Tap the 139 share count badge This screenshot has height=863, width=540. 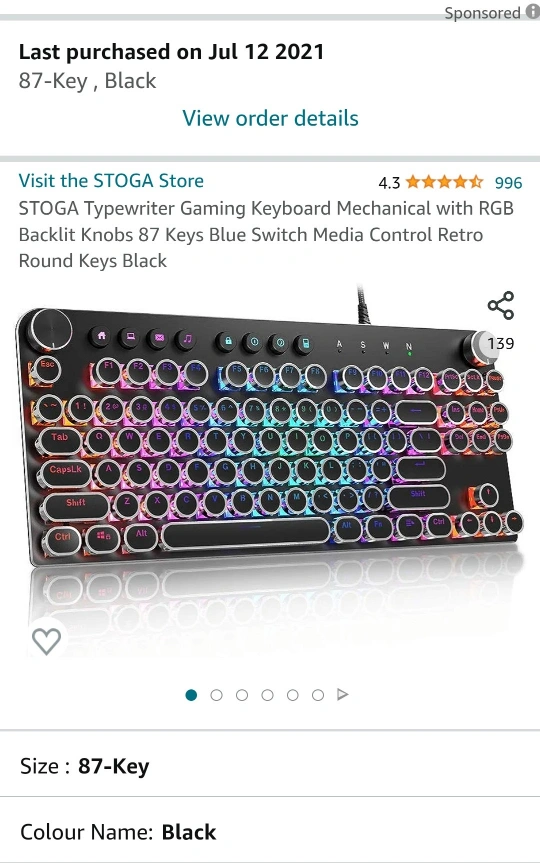(500, 343)
